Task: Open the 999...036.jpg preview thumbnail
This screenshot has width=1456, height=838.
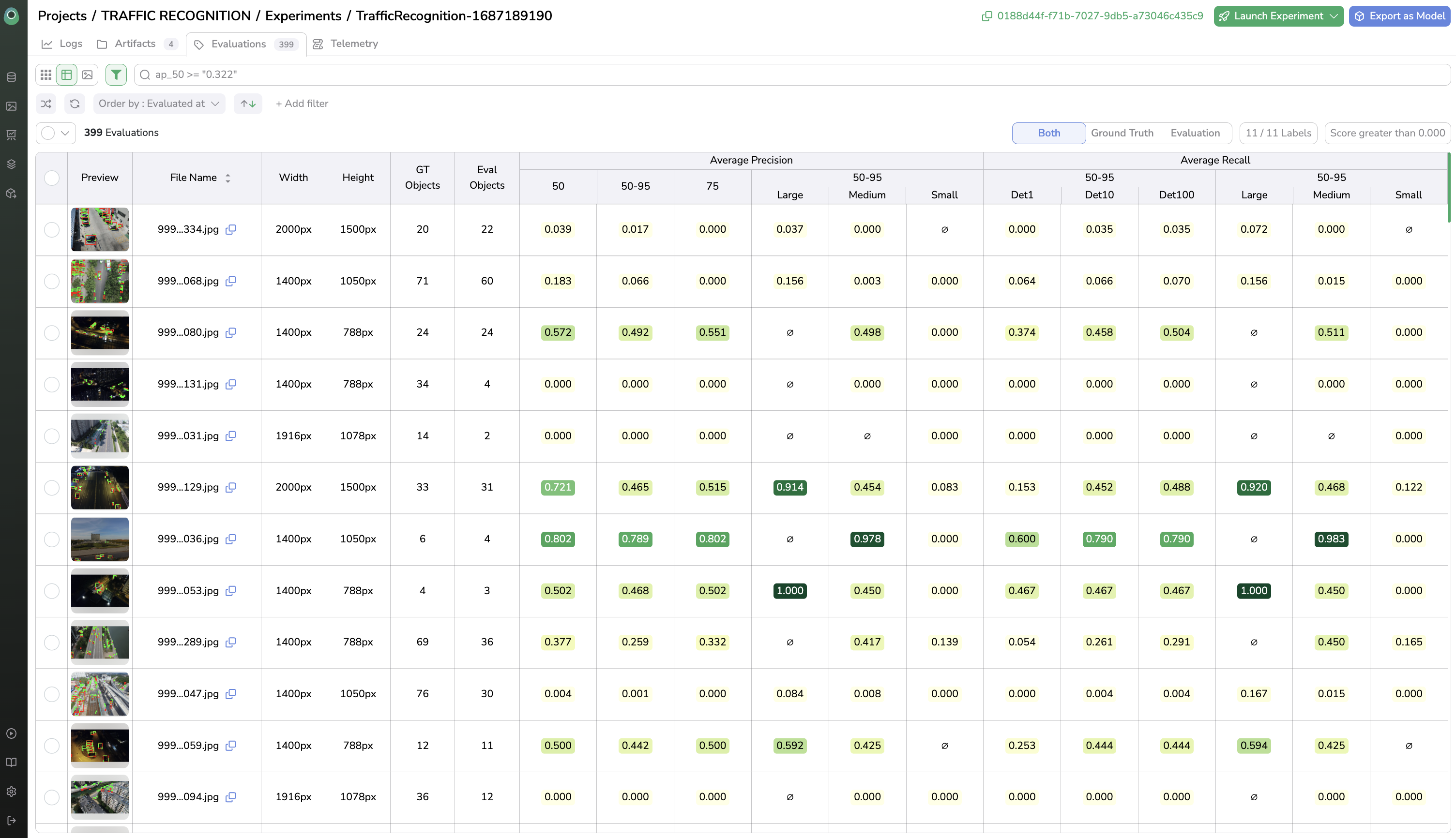Action: pos(100,539)
